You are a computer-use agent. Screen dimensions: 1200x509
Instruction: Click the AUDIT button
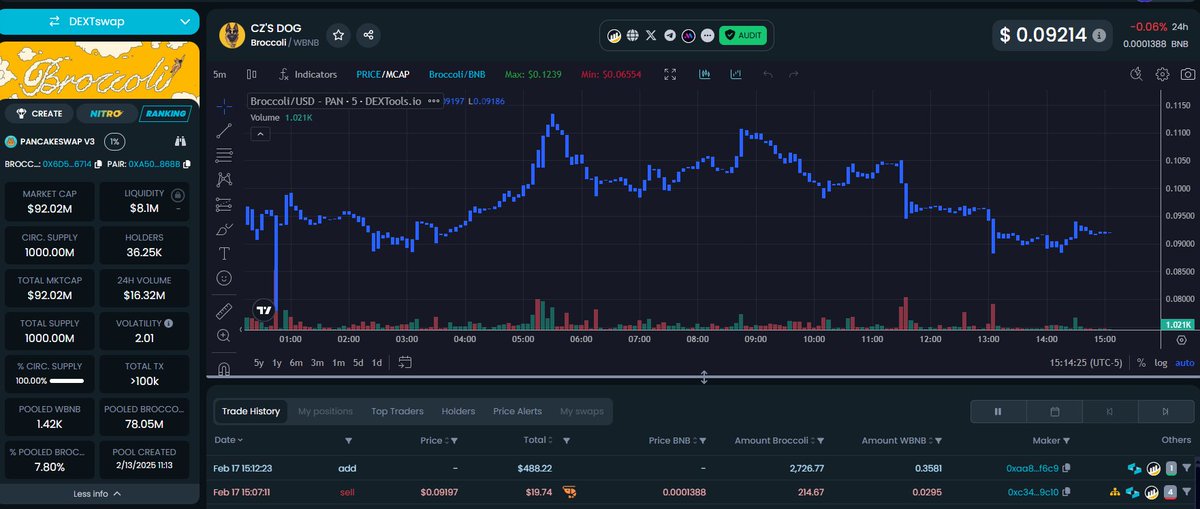click(742, 35)
